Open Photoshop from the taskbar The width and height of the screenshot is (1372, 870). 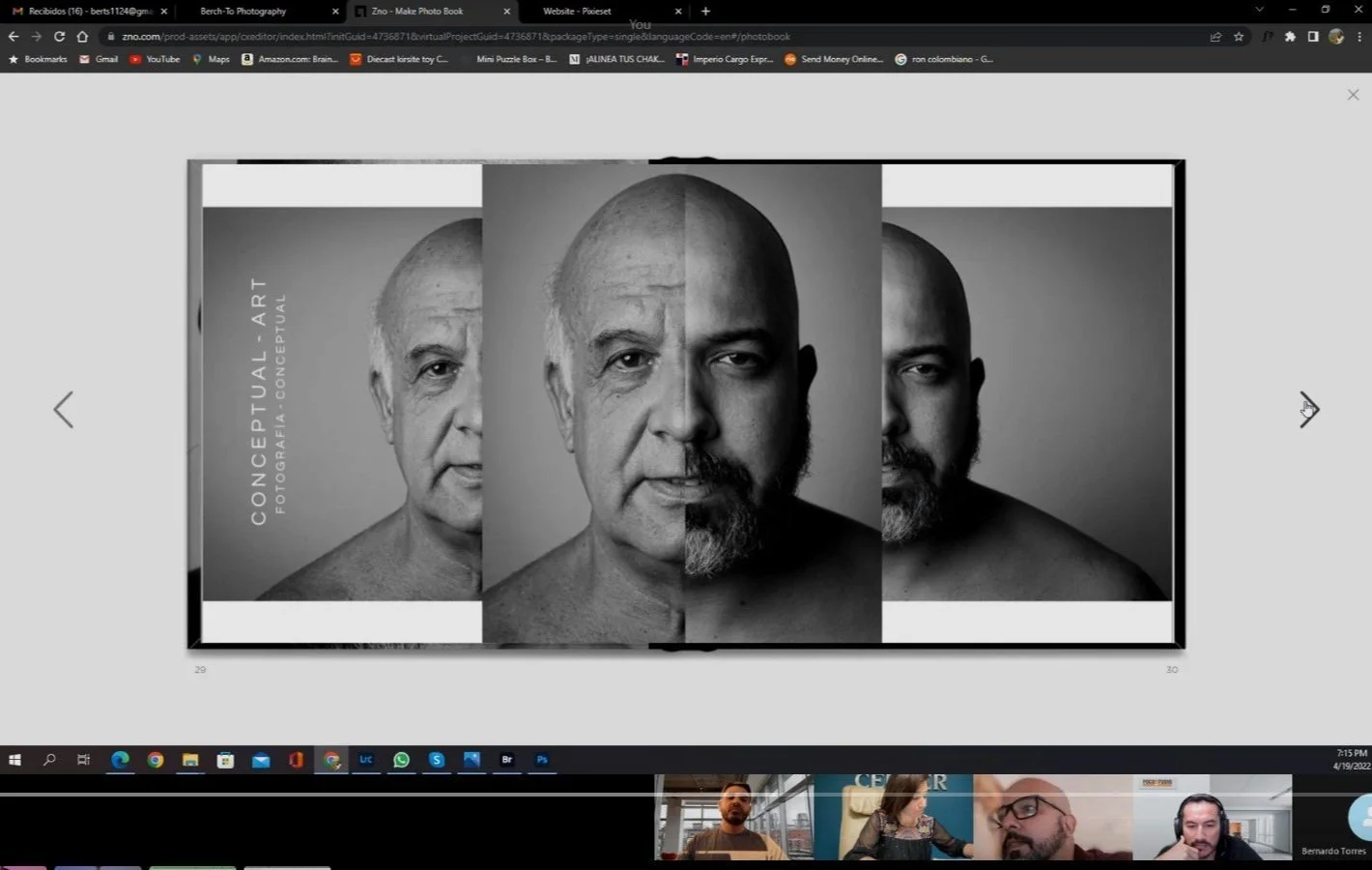pyautogui.click(x=542, y=760)
